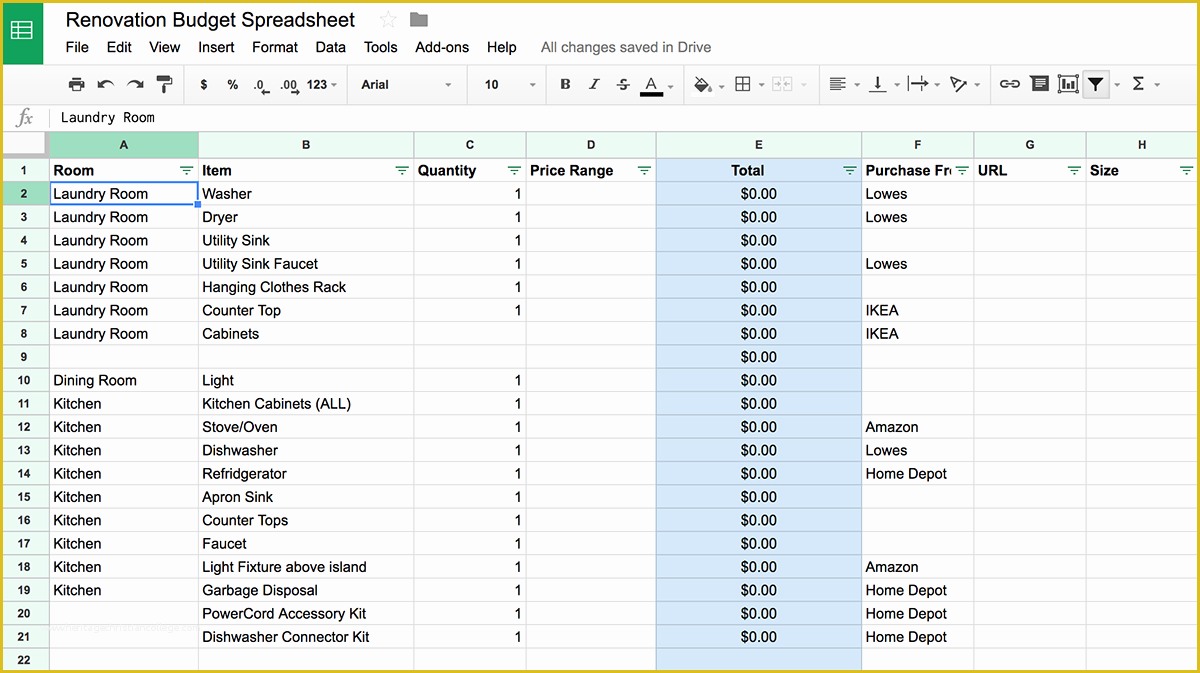Open filter views dropdown arrow
1200x673 pixels.
coord(1117,85)
